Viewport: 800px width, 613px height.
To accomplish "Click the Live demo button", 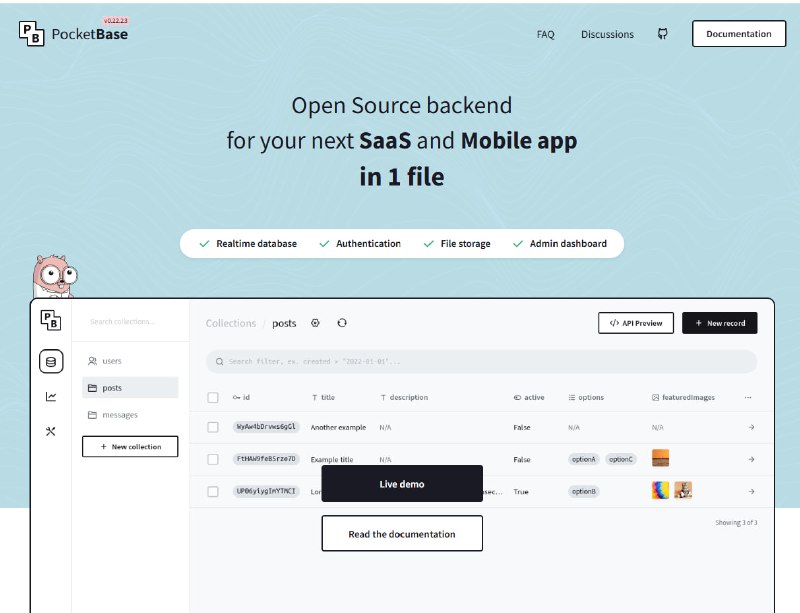I will point(401,484).
